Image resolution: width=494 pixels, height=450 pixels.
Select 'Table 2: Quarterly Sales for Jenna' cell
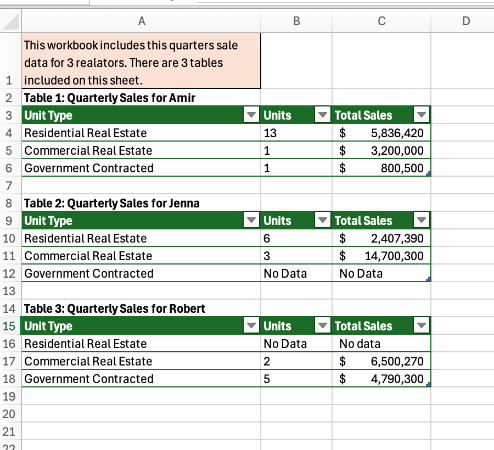point(141,203)
